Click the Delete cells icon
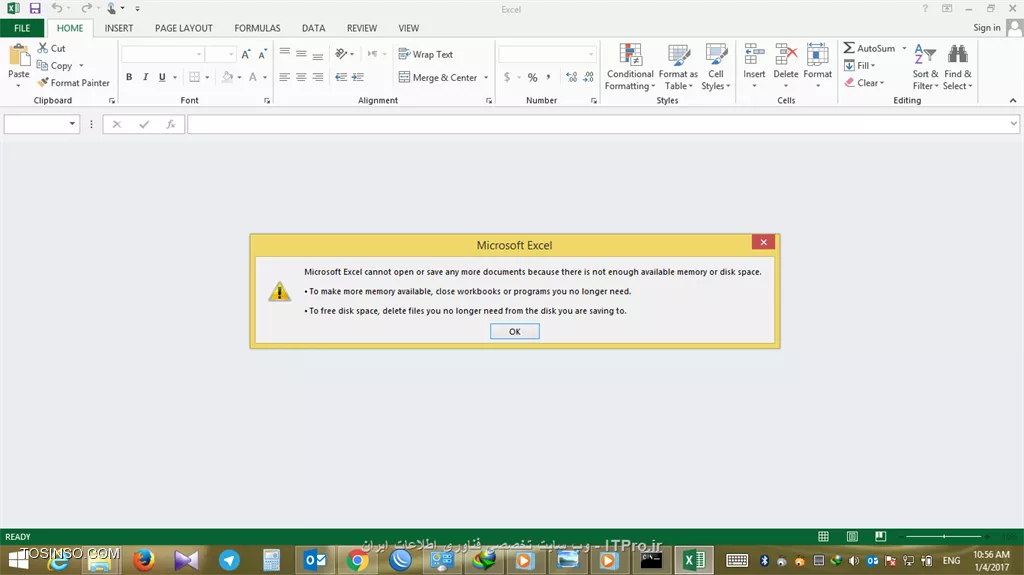 click(x=786, y=55)
